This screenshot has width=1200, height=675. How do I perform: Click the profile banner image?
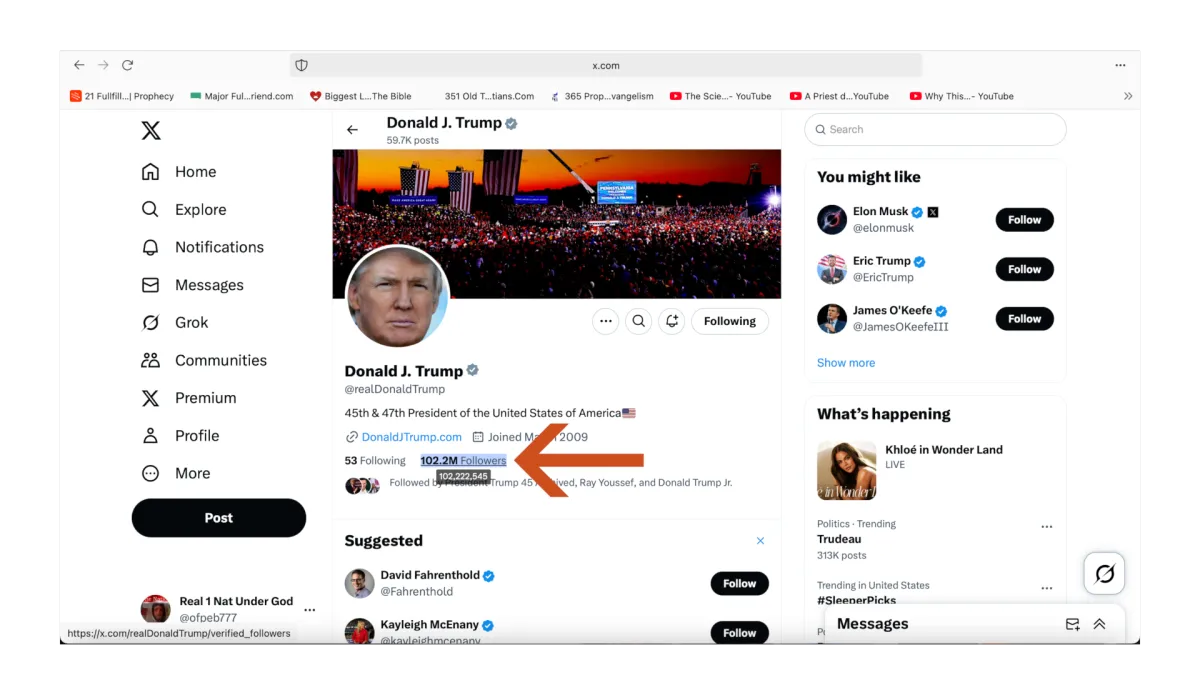pos(557,224)
